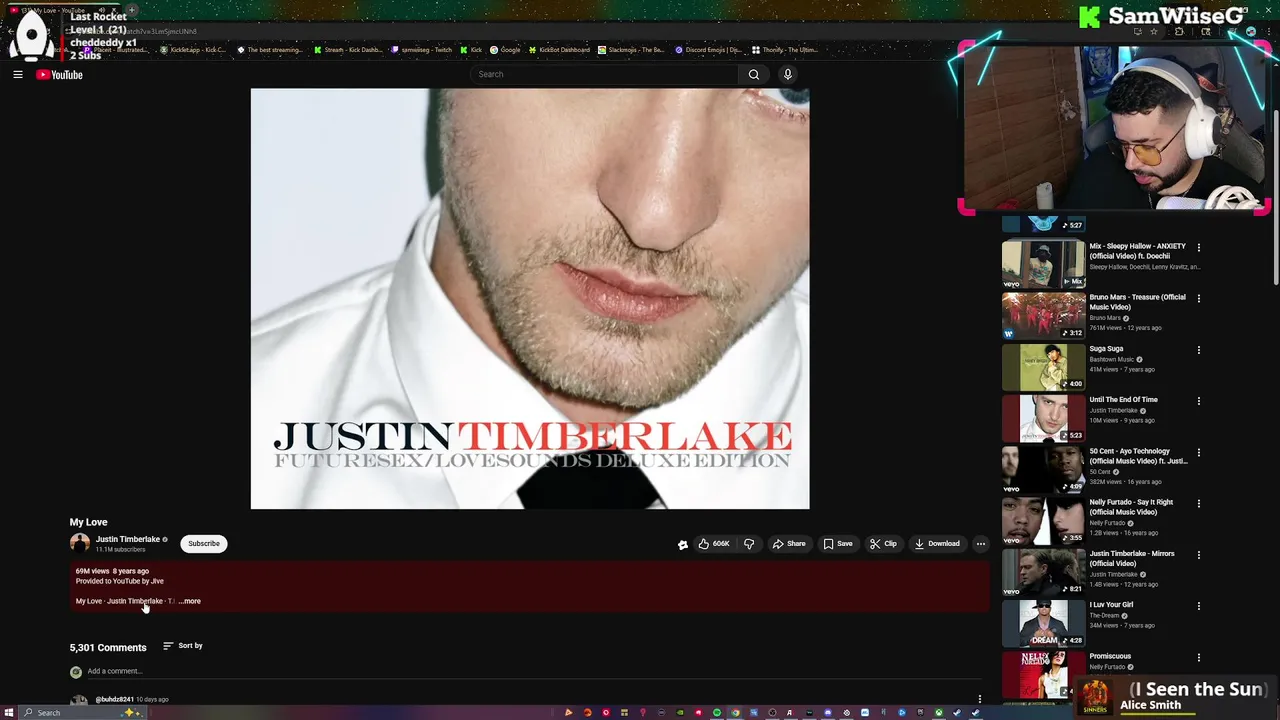Screen dimensions: 1280x720
Task: Download the My Love video
Action: point(937,544)
